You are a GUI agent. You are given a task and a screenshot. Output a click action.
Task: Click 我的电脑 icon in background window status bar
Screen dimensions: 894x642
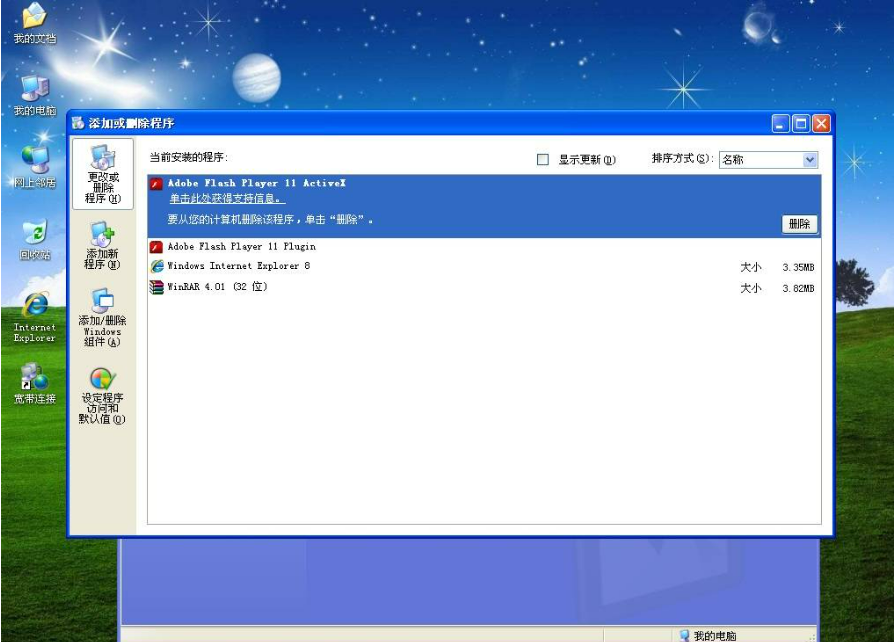pos(684,635)
